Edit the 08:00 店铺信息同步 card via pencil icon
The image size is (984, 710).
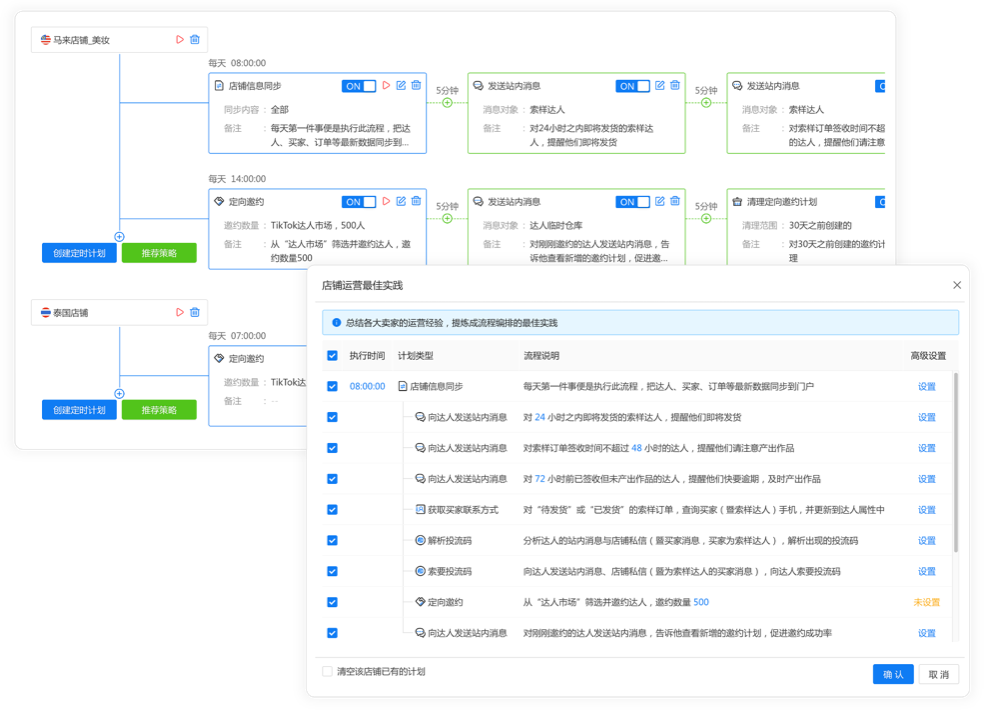401,86
